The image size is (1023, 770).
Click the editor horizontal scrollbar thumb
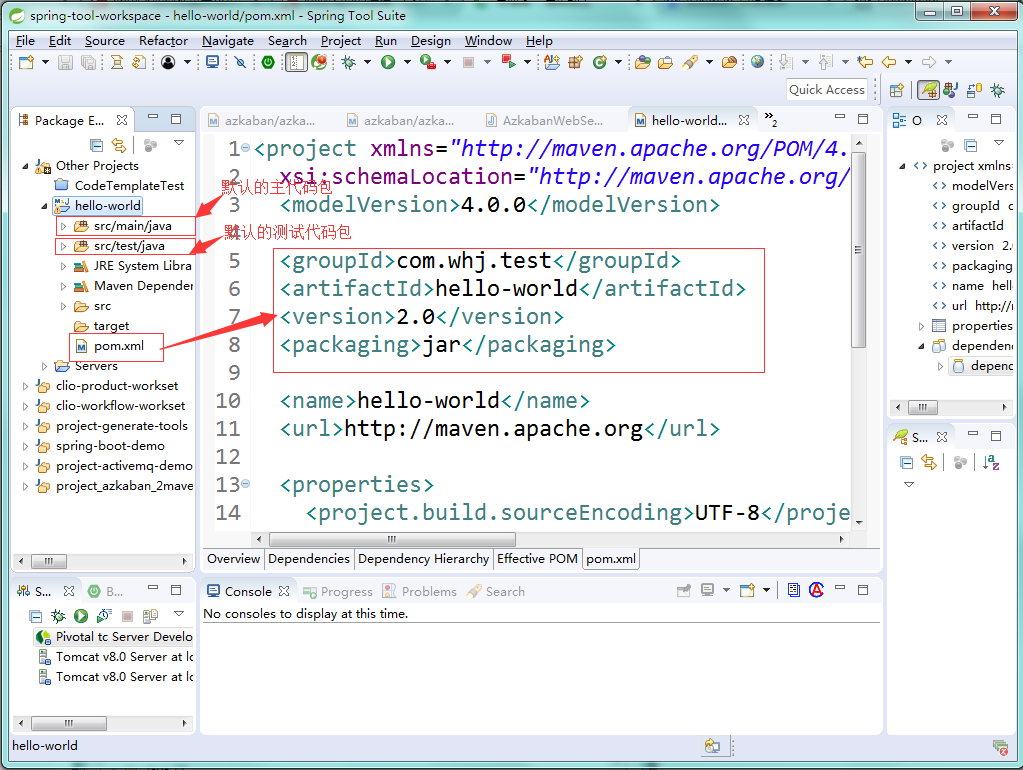click(392, 540)
